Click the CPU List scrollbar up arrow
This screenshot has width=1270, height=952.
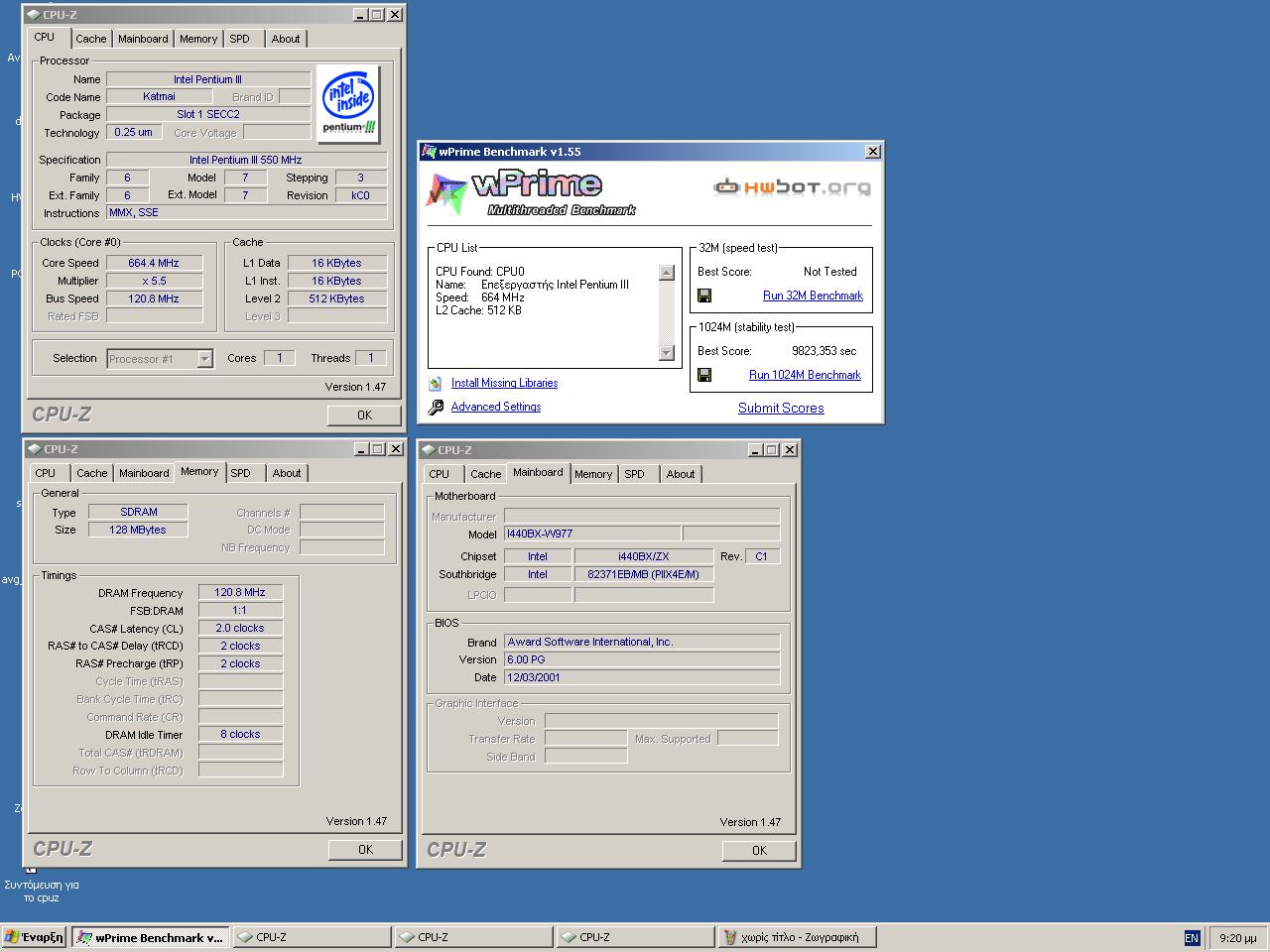(x=667, y=273)
